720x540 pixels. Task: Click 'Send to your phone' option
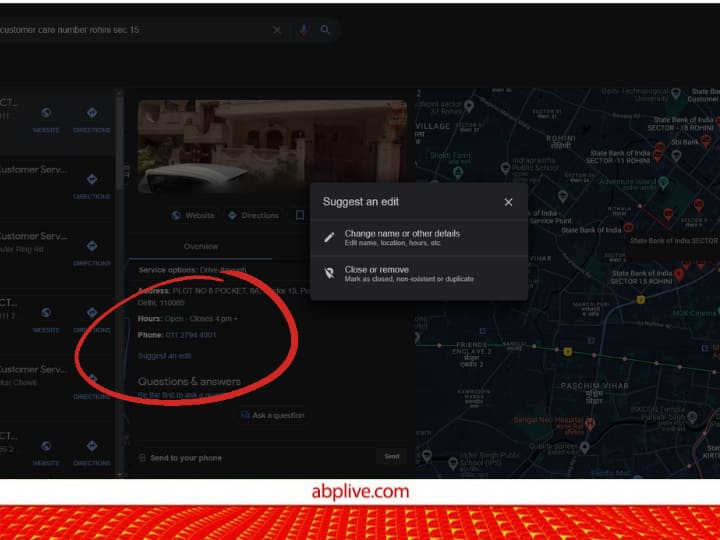186,458
